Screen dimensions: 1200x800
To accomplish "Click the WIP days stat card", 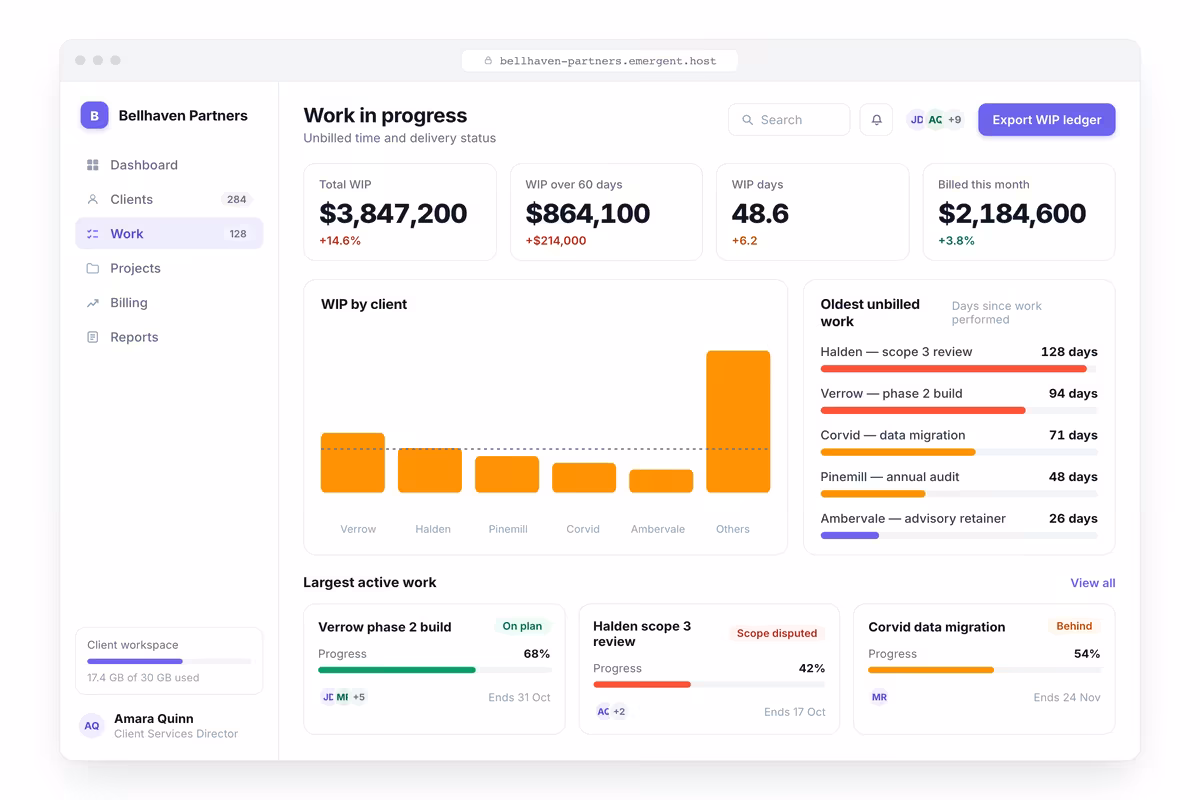I will [x=812, y=212].
